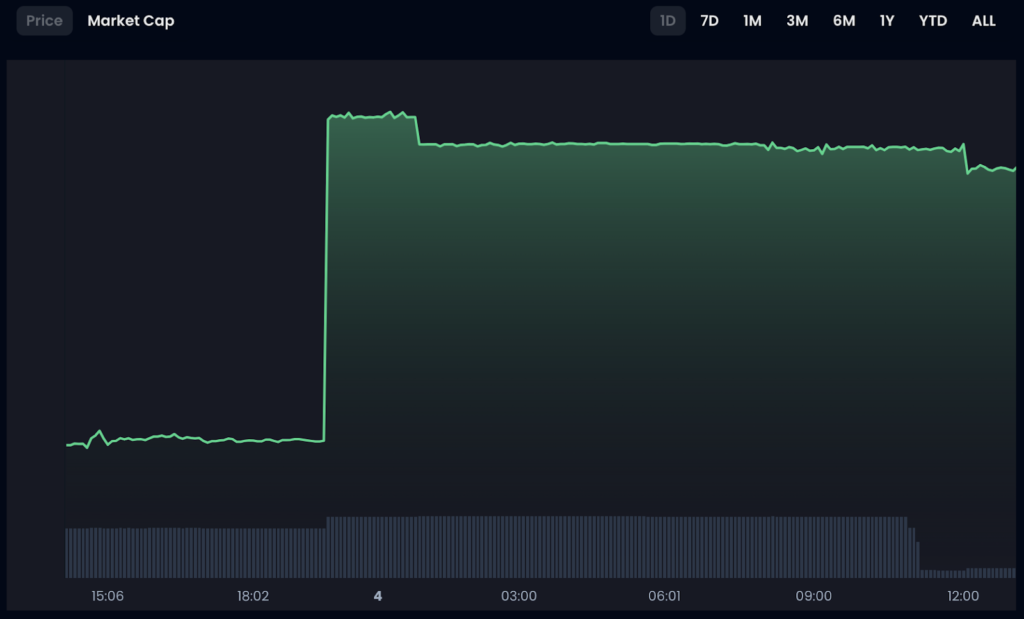The width and height of the screenshot is (1024, 619).
Task: Click the 03:00 time axis label
Action: click(519, 596)
